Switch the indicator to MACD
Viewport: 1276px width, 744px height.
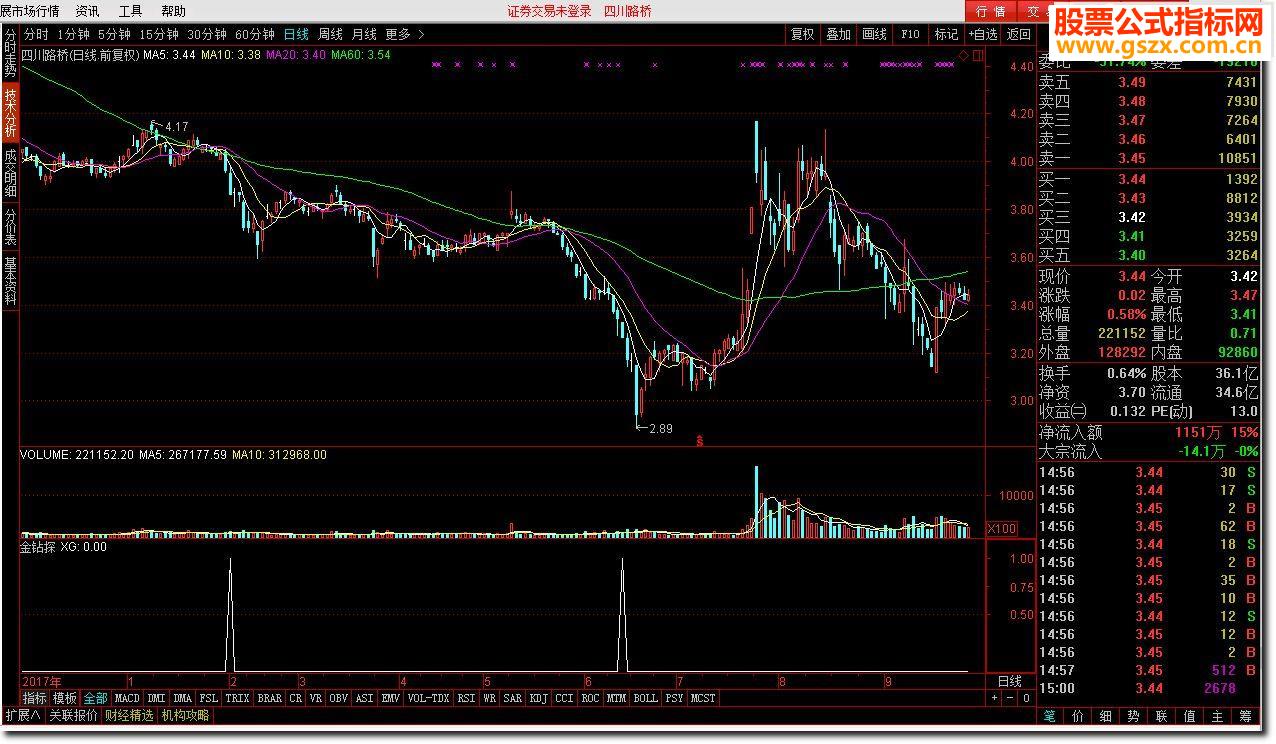pyautogui.click(x=127, y=698)
